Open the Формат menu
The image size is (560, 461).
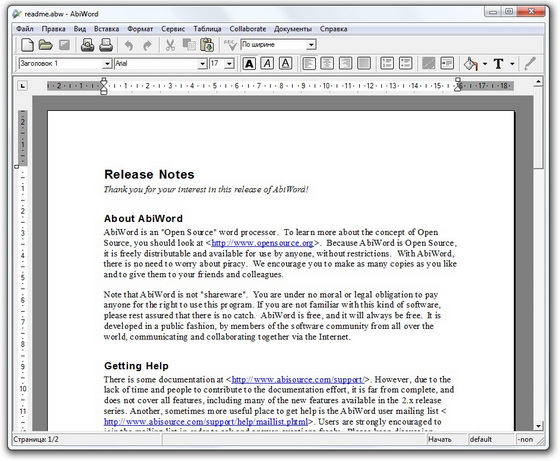coord(140,29)
